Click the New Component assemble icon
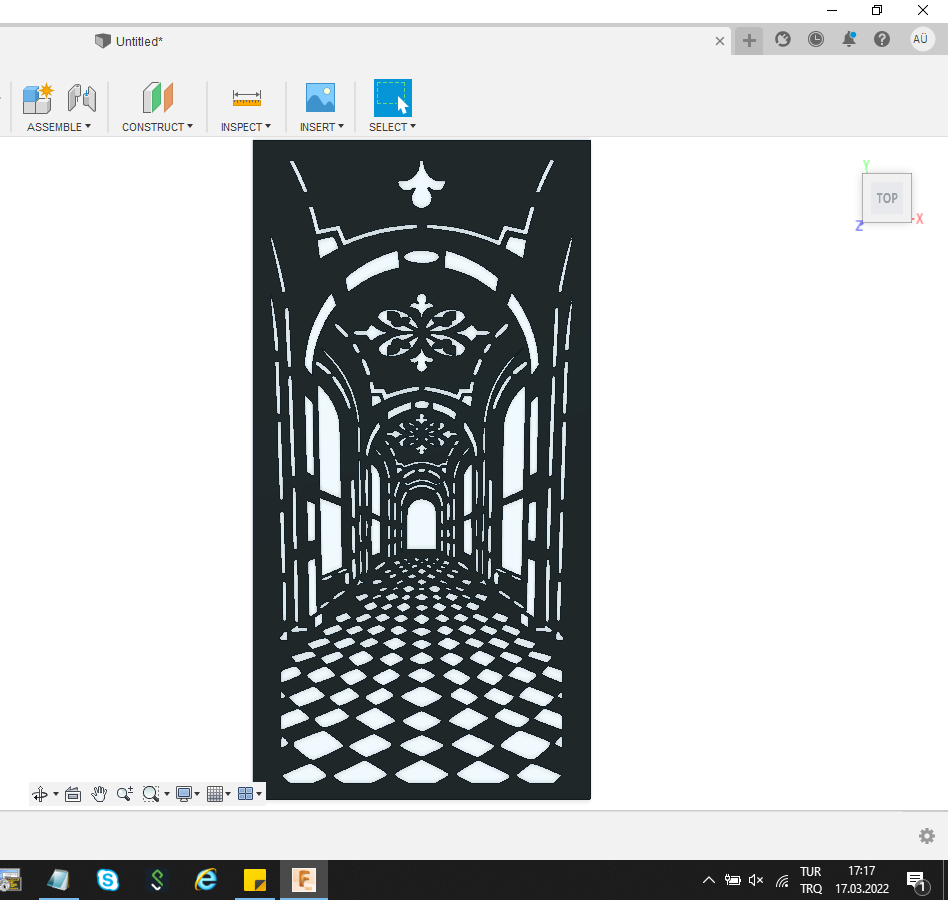948x900 pixels. (x=38, y=98)
